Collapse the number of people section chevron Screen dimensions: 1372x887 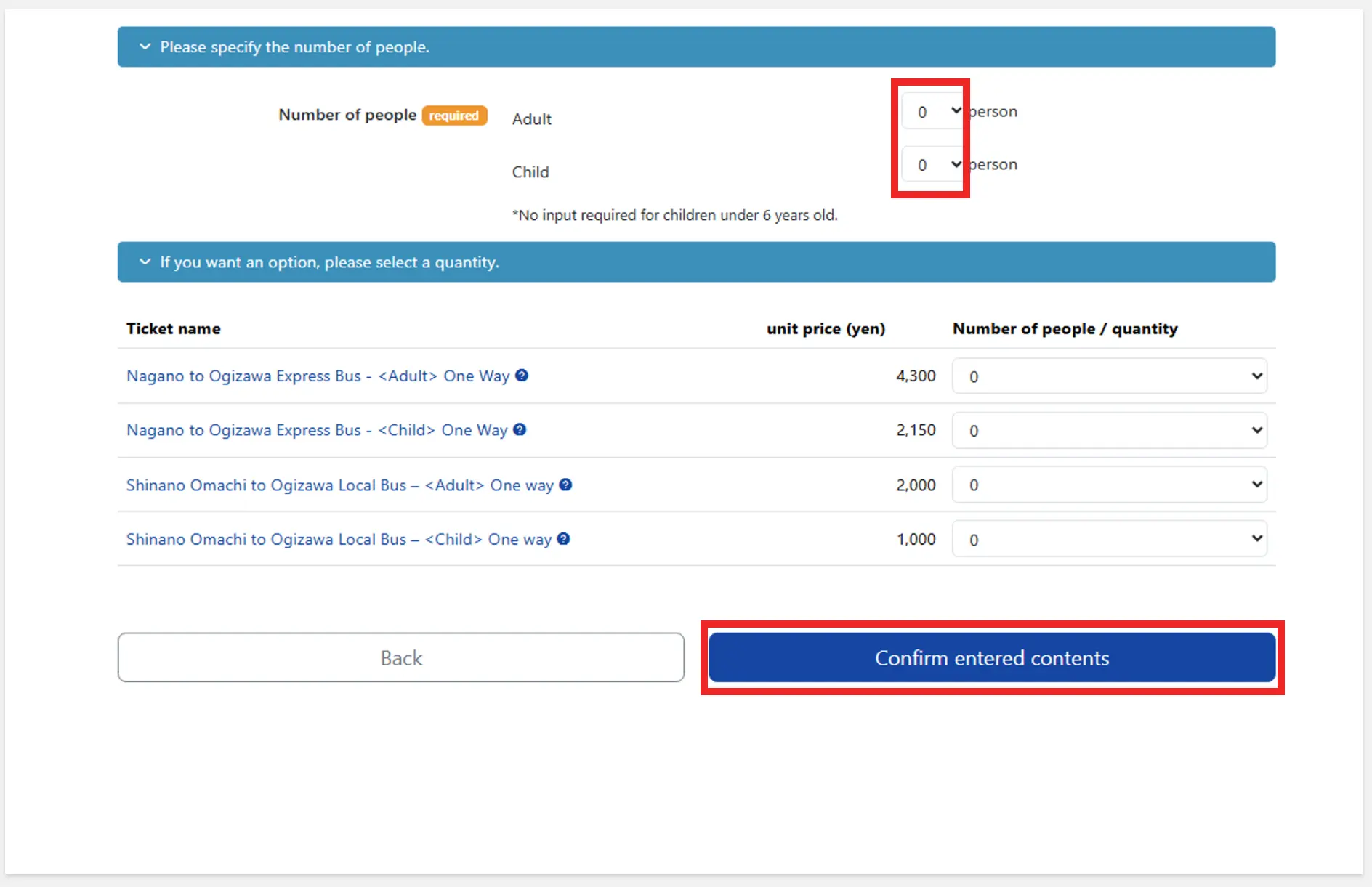(x=145, y=46)
